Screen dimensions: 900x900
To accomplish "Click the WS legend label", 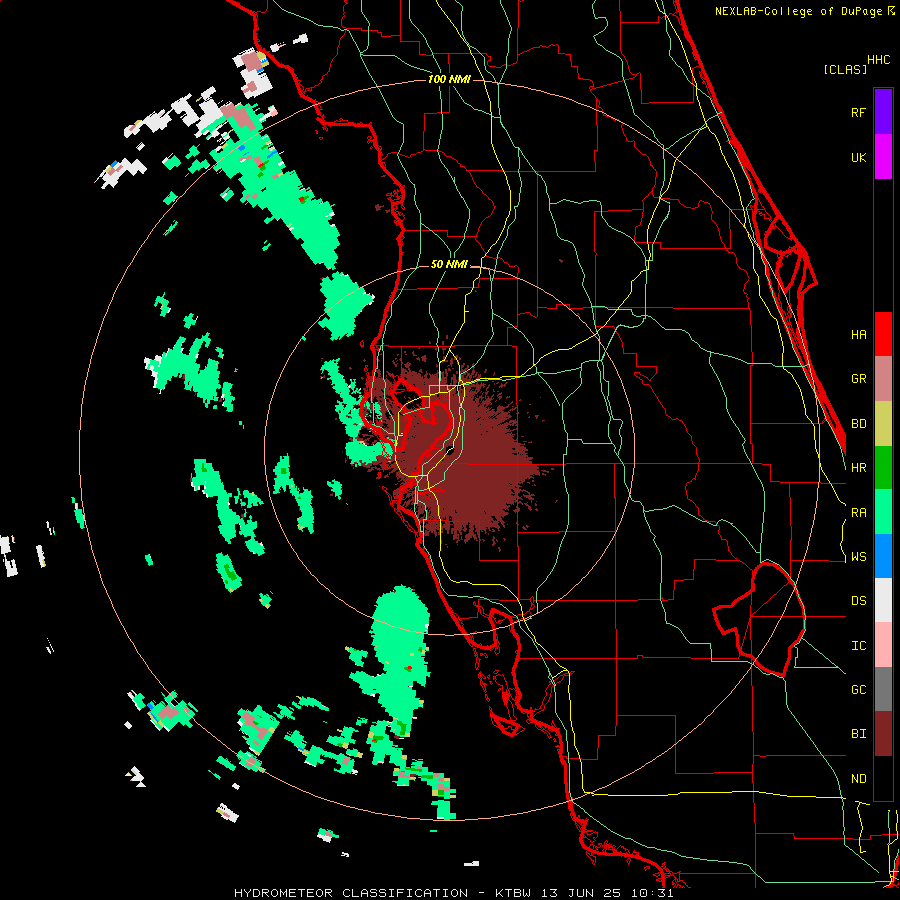I will [x=858, y=557].
